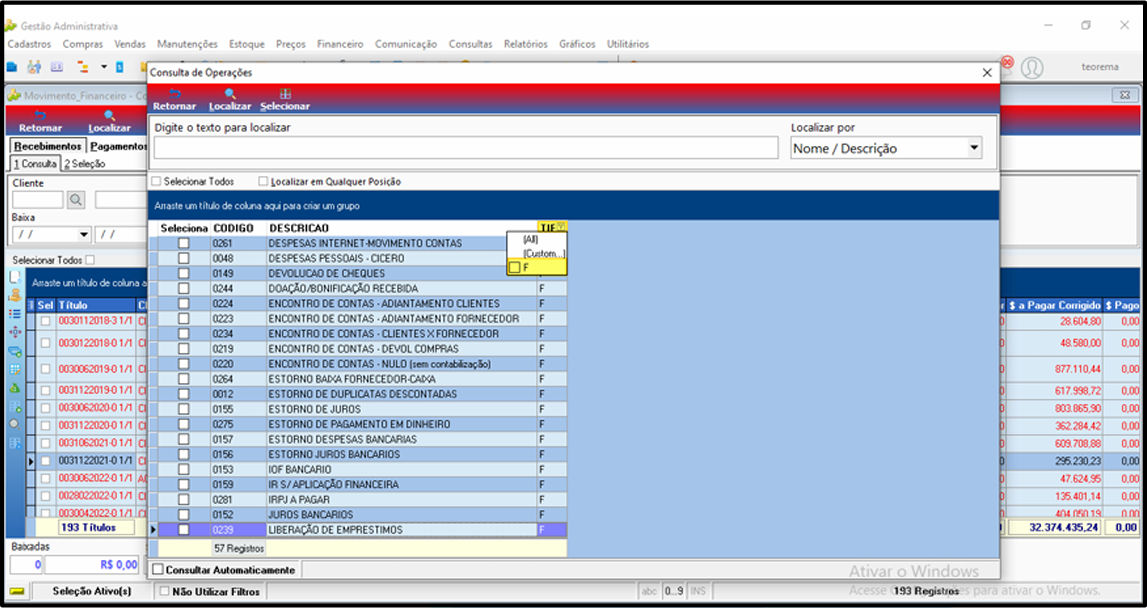Click the green money bag sidebar icon
Screen dimensions: 1147x608
click(15, 388)
